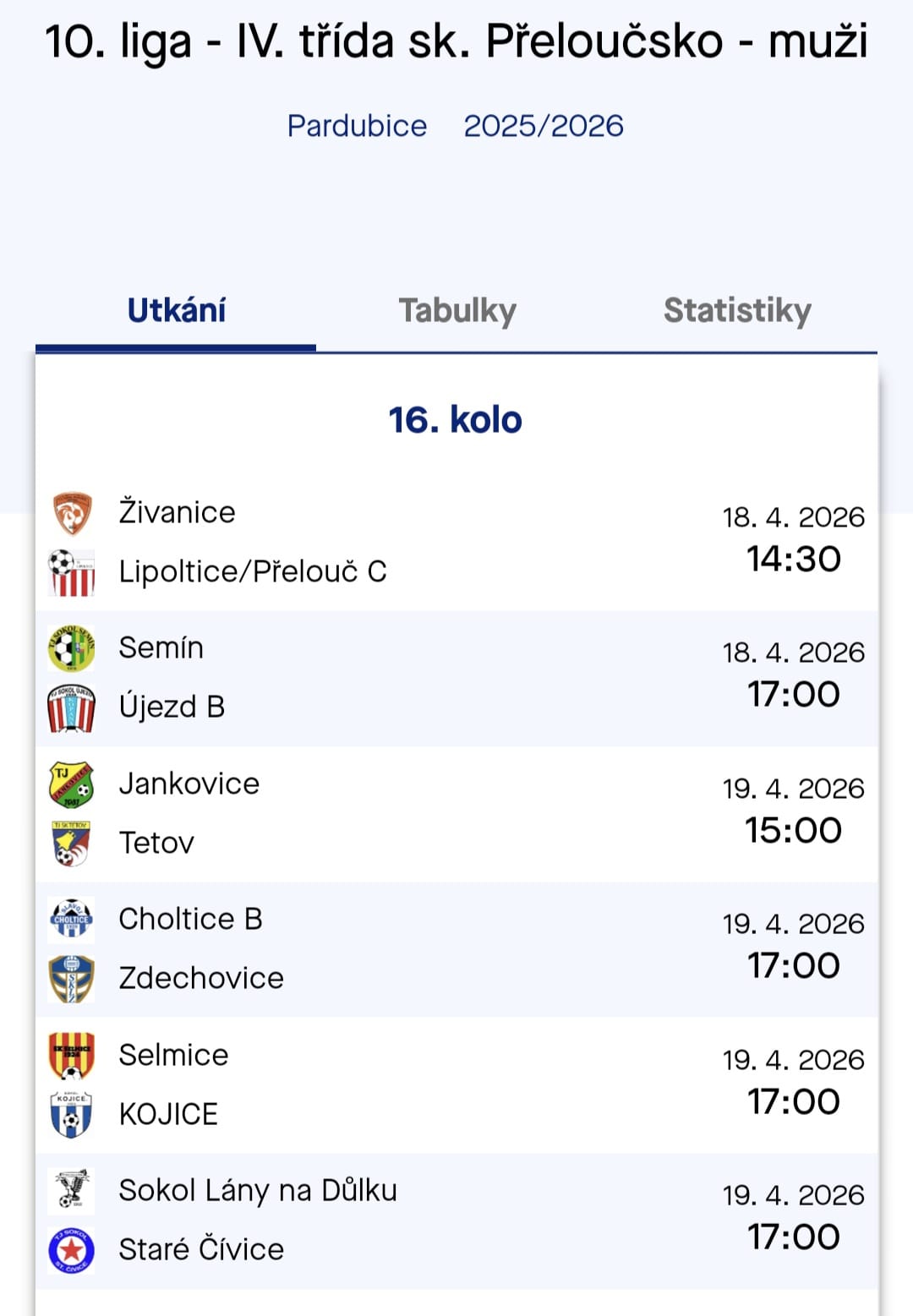Click the 14:30 kickoff time of Živanice match
The height and width of the screenshot is (1316, 913).
tap(794, 559)
